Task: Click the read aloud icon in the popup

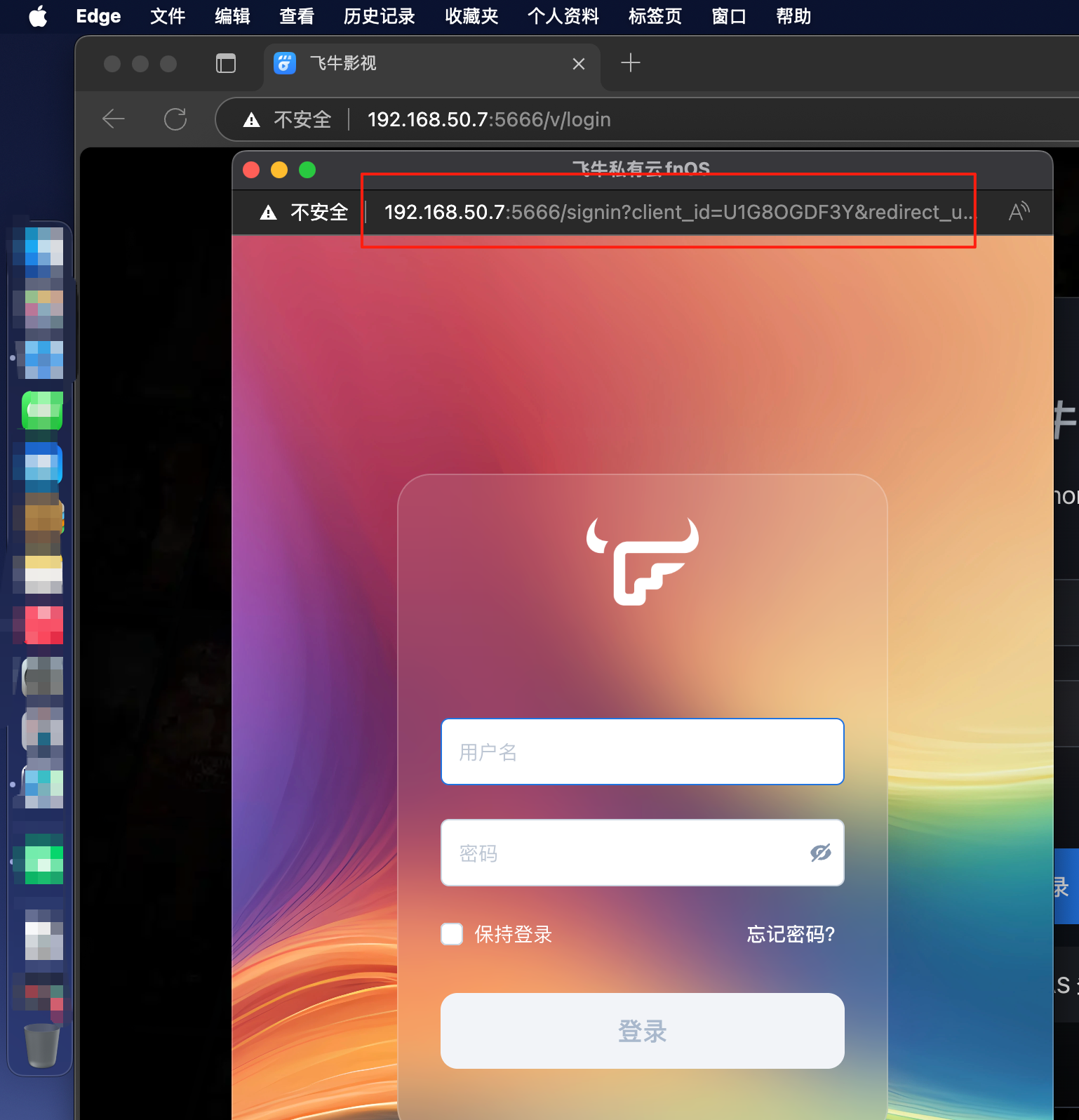Action: [1019, 211]
